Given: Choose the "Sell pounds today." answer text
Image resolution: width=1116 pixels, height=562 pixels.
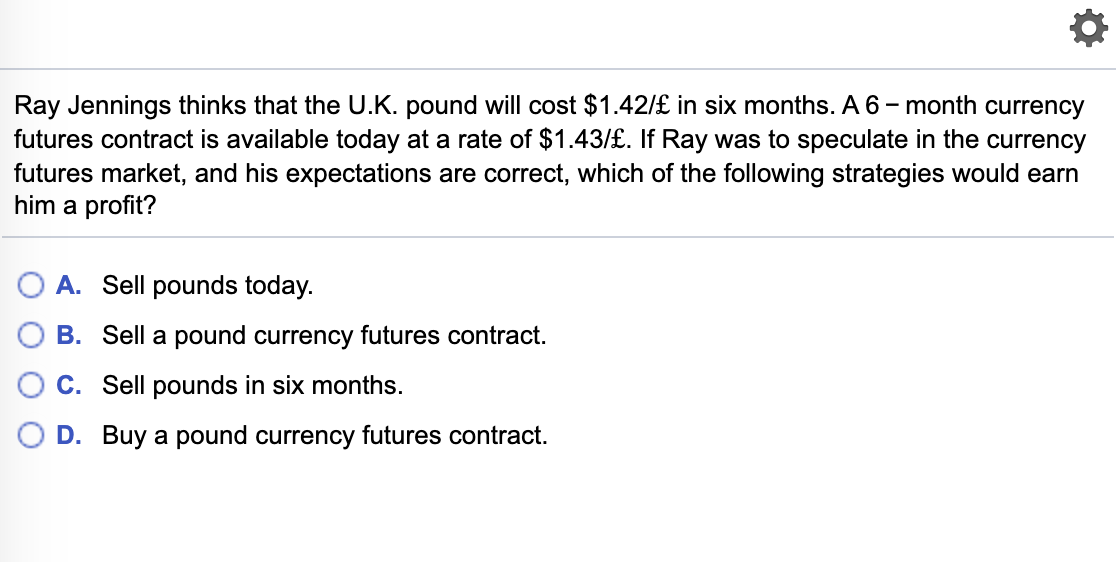Looking at the screenshot, I should (207, 286).
